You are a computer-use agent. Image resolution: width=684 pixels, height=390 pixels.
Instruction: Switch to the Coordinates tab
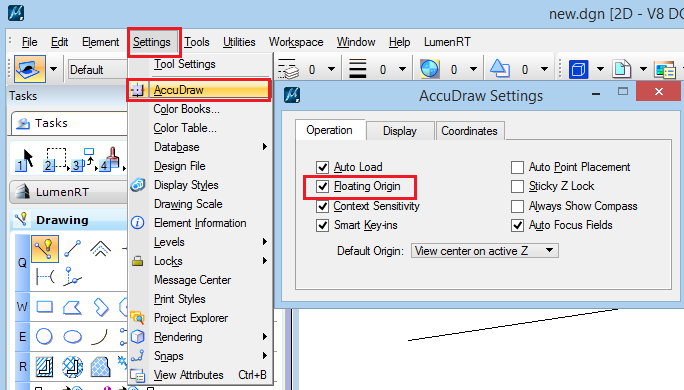tap(469, 131)
